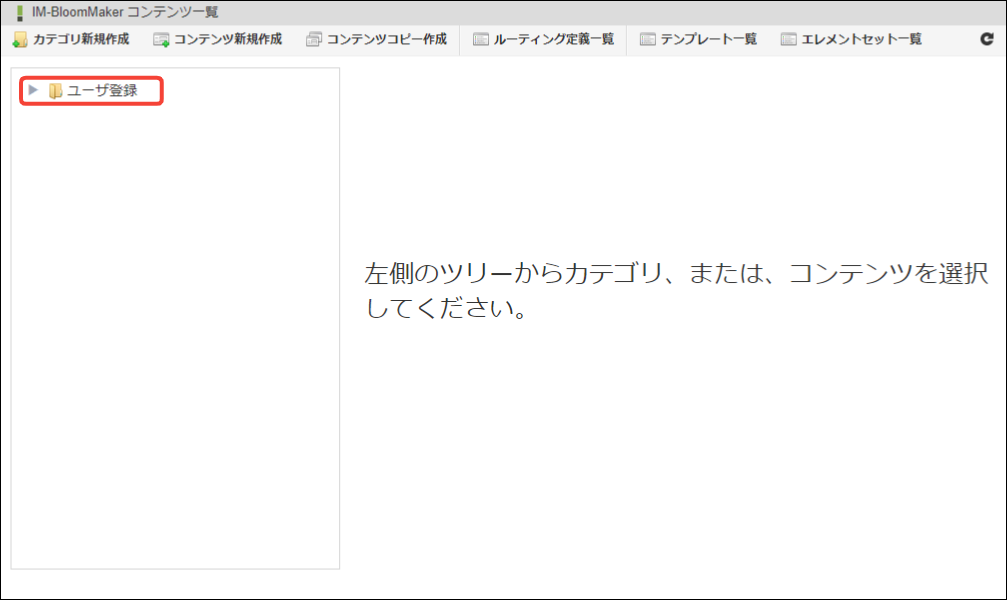Select the ユーザ登録 category label
Image resolution: width=1007 pixels, height=600 pixels.
click(102, 91)
